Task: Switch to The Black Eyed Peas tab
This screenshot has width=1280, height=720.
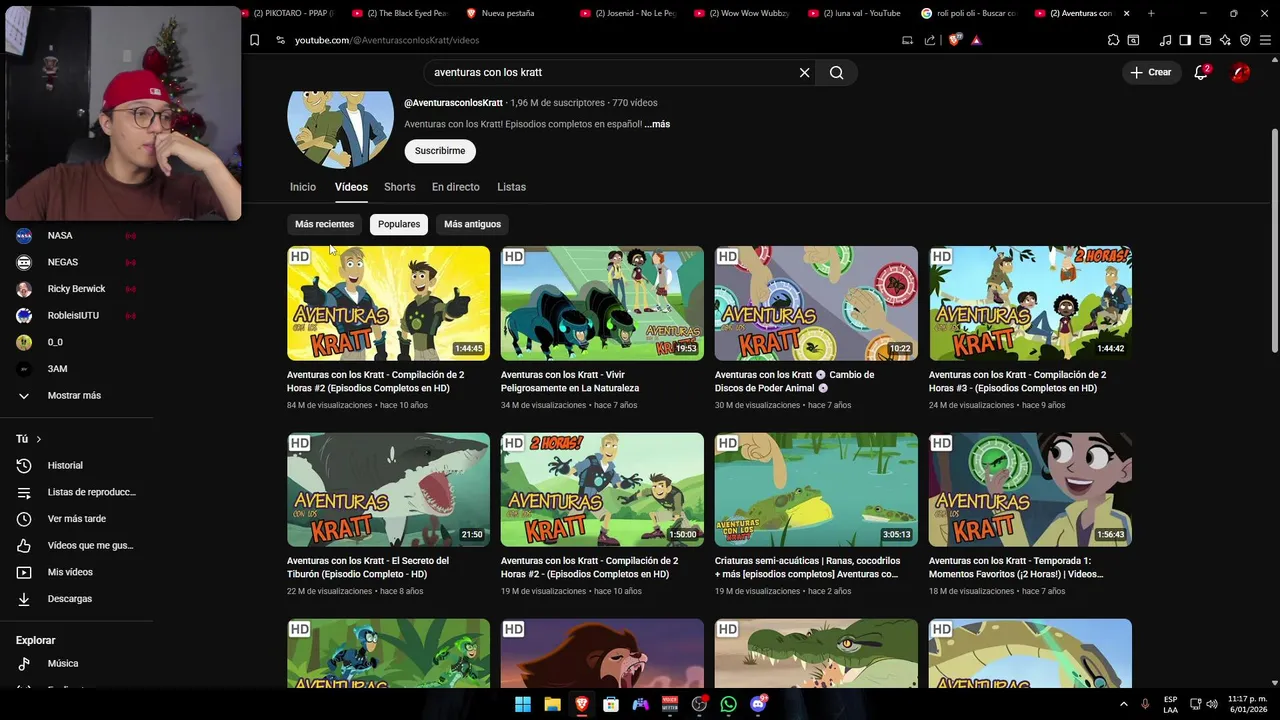Action: (x=404, y=13)
